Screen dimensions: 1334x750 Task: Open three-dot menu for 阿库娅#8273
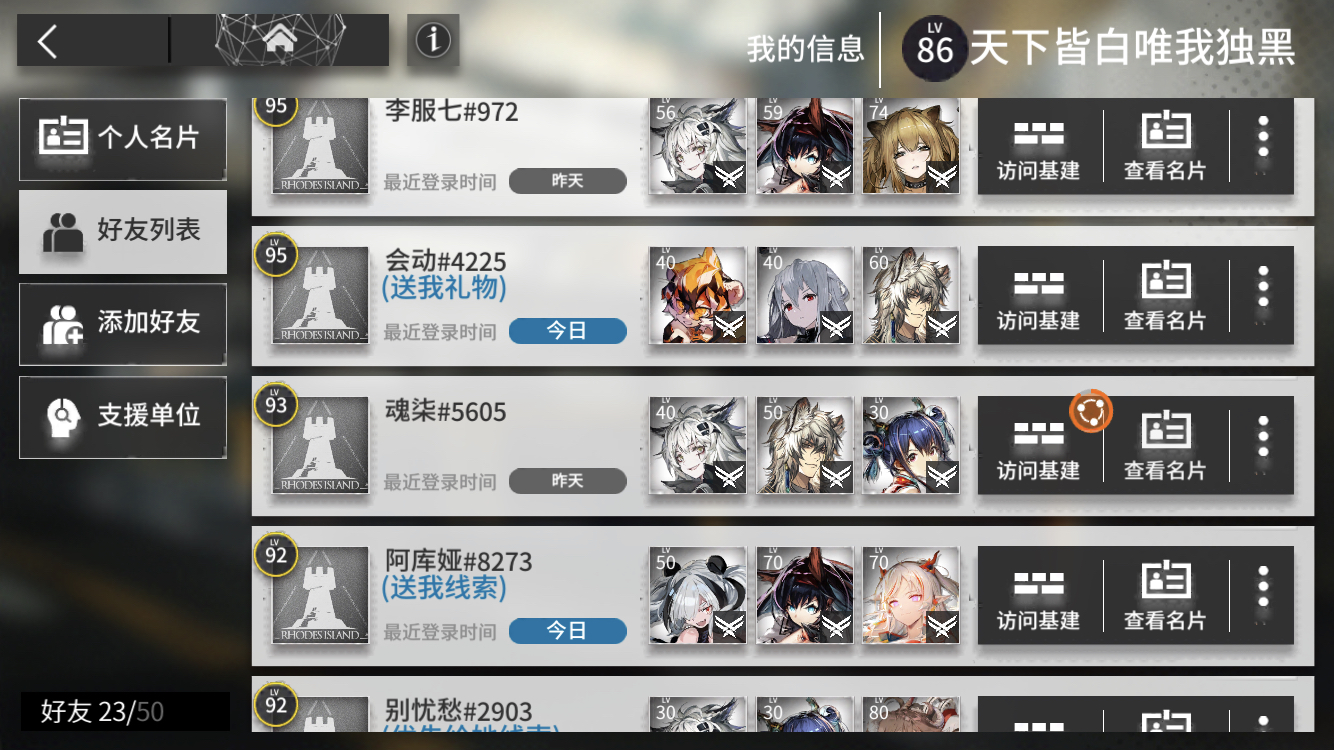point(1264,596)
